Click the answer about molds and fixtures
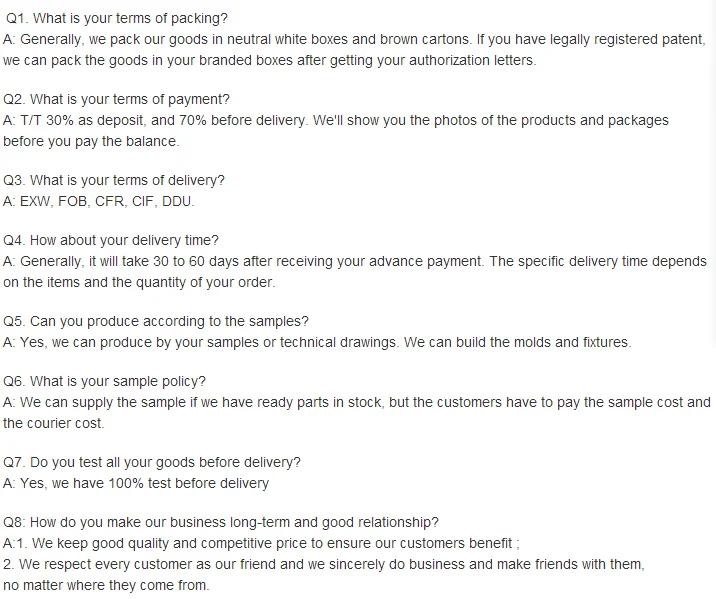The height and width of the screenshot is (599, 716). tap(316, 342)
